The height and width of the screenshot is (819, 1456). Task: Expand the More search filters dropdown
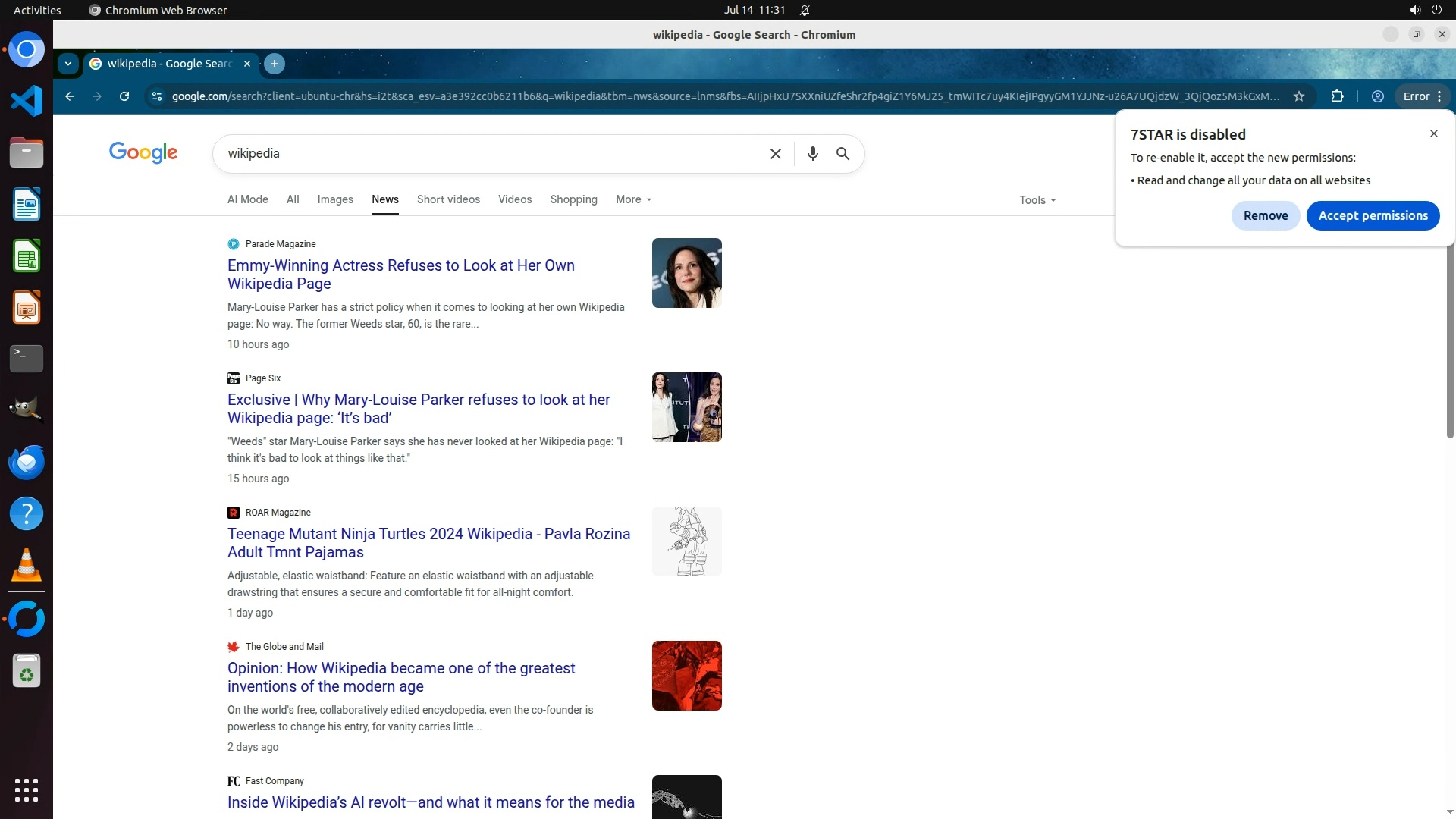633,199
